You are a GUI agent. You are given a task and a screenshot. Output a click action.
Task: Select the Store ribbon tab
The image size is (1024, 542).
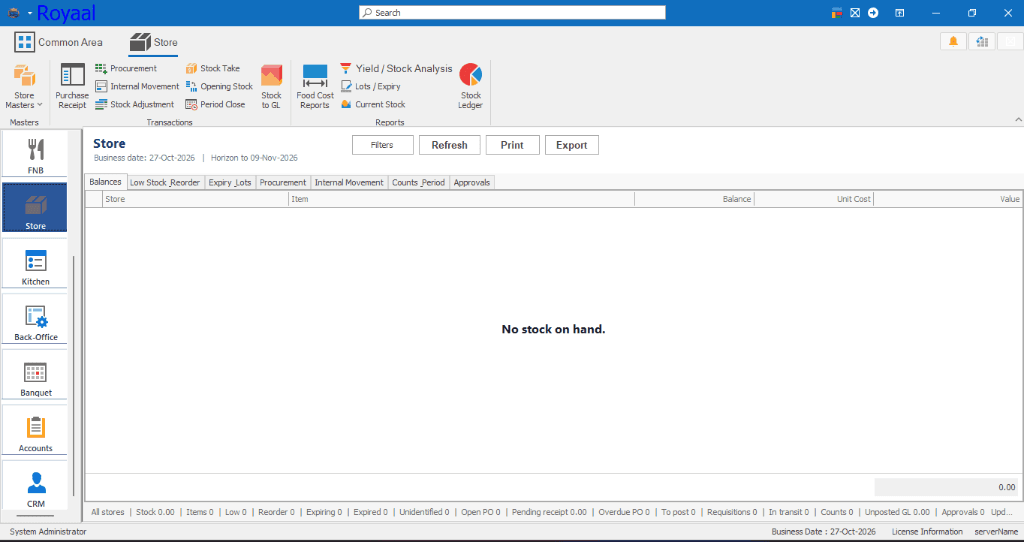click(x=153, y=42)
